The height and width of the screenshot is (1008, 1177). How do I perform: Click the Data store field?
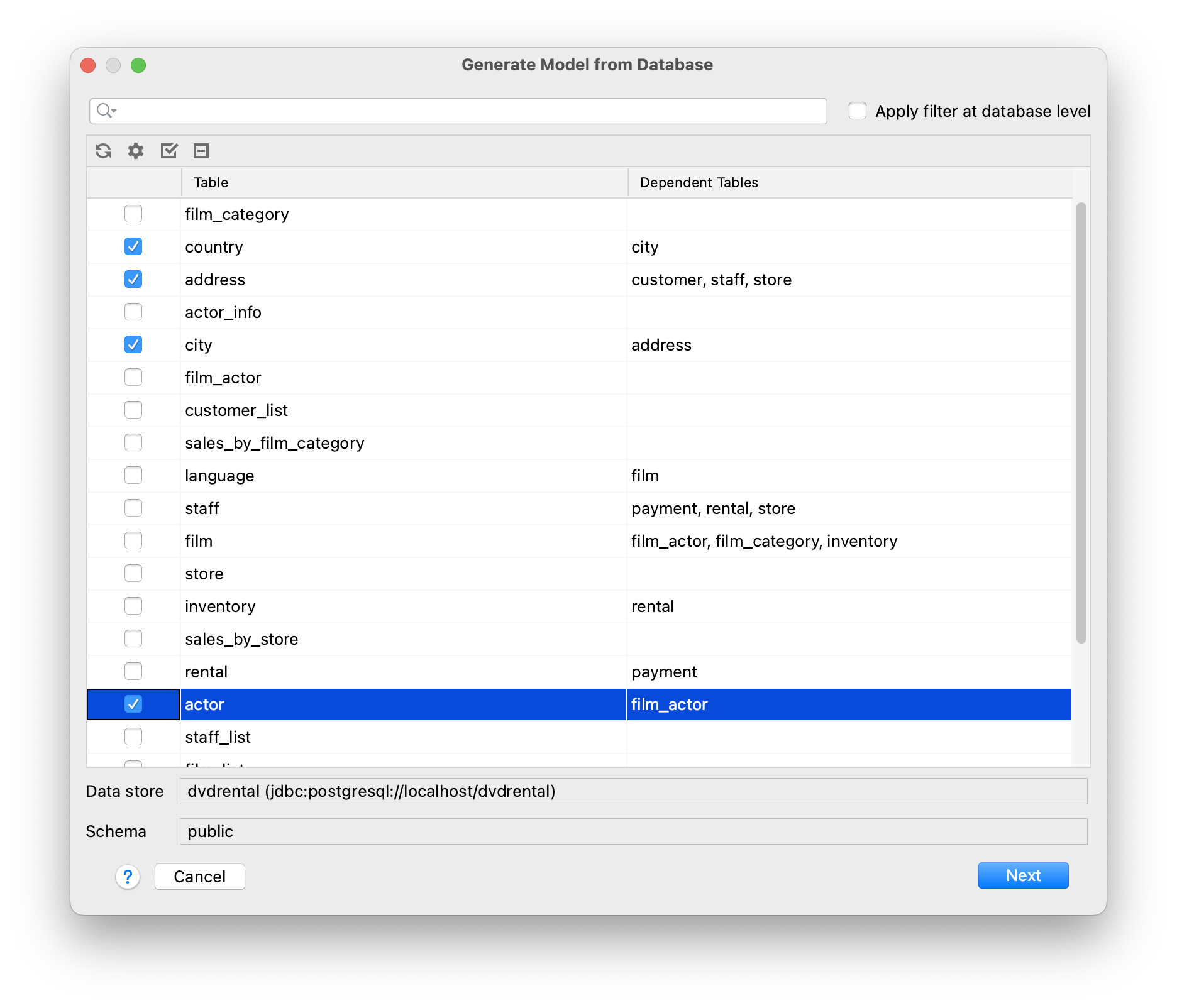[633, 791]
